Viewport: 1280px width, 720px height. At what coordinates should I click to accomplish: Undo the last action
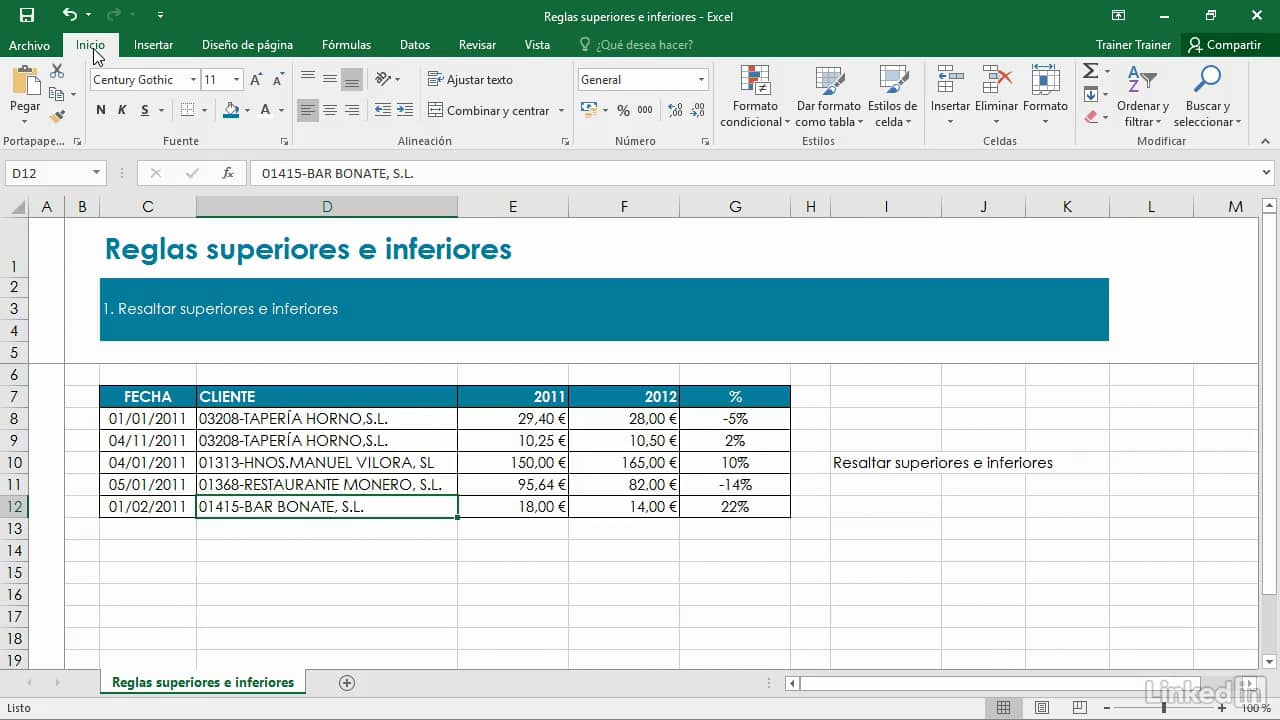coord(69,15)
